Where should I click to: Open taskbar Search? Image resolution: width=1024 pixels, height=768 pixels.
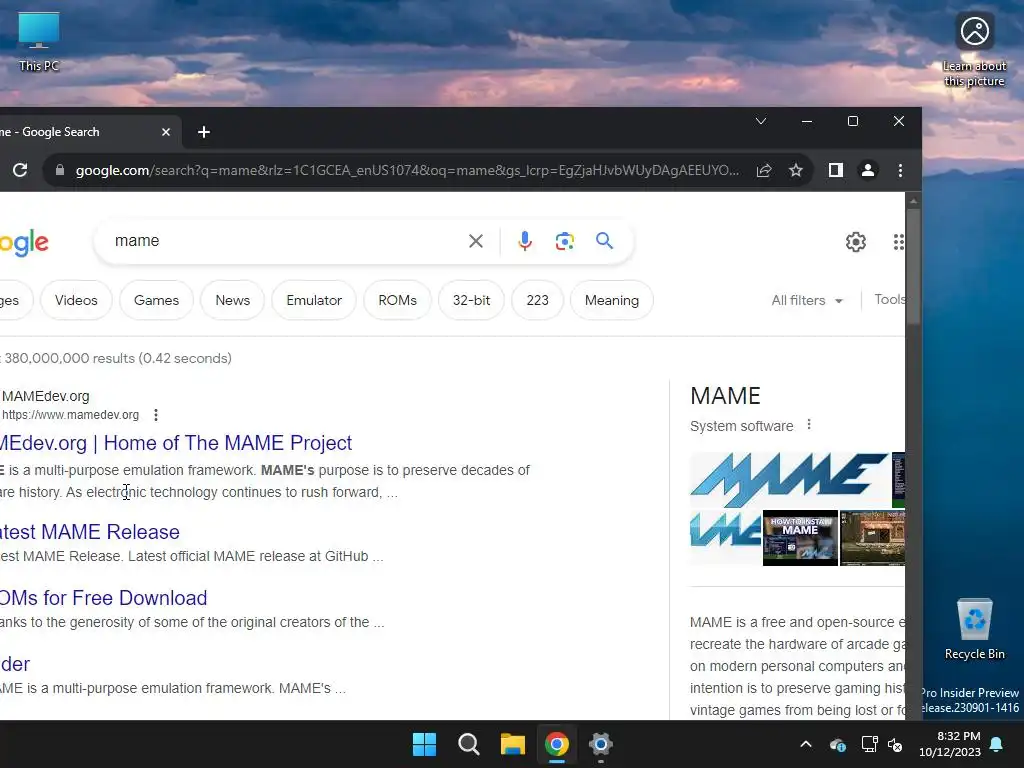tap(468, 744)
